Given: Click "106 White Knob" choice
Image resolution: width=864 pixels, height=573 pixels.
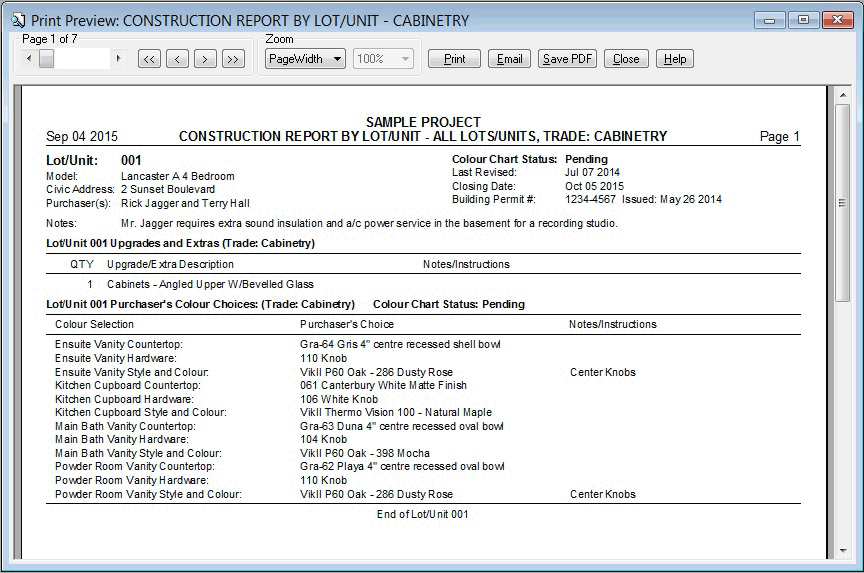Looking at the screenshot, I should pos(339,399).
